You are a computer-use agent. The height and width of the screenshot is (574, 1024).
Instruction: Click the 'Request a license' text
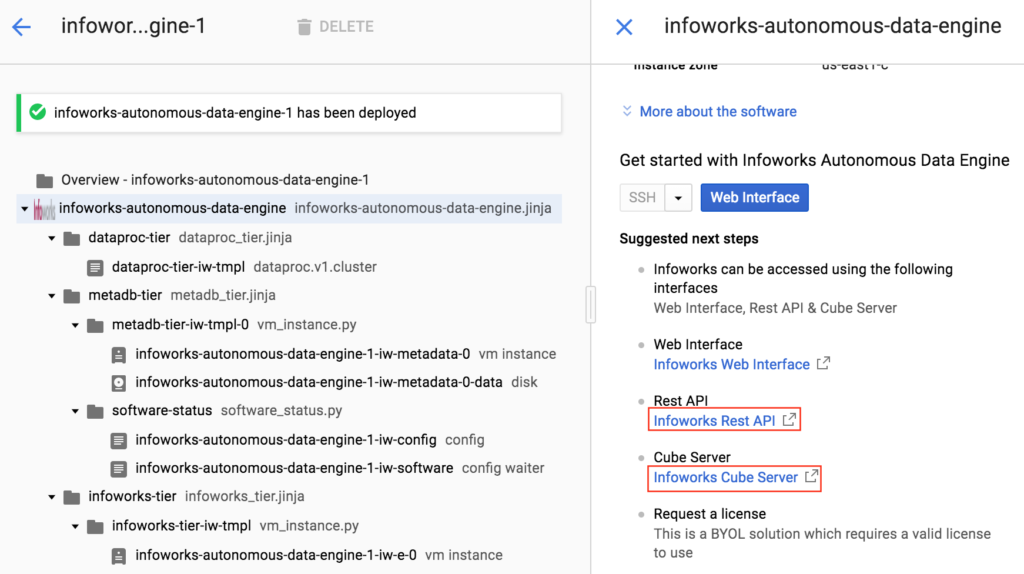click(710, 515)
